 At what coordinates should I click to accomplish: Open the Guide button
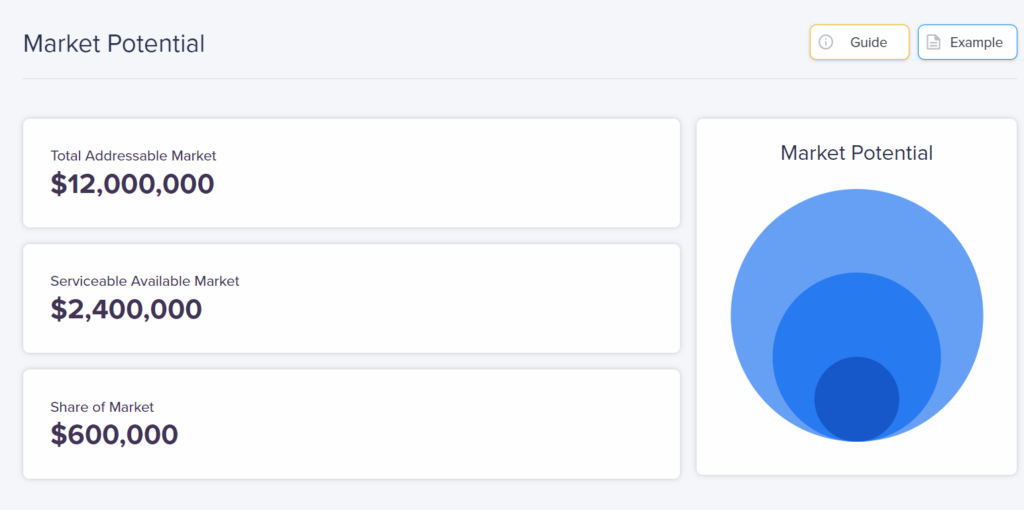(x=859, y=42)
